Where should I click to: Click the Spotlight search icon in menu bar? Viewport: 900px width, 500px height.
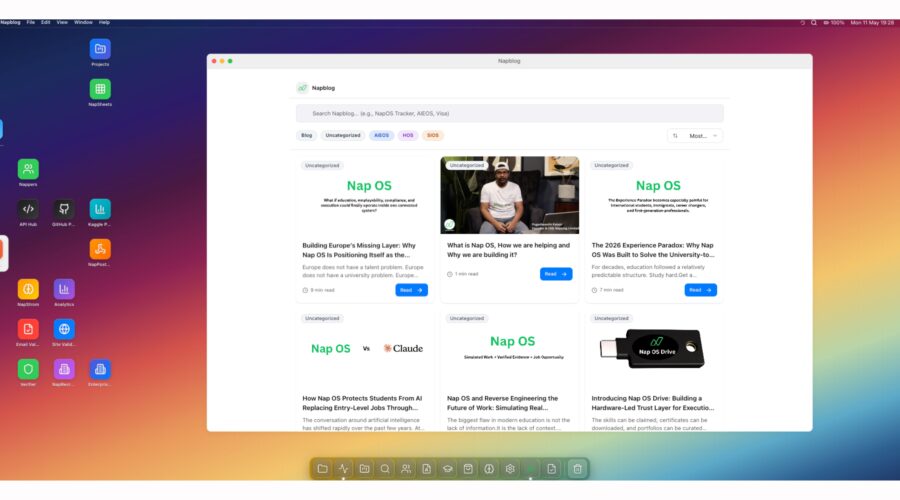pos(813,22)
